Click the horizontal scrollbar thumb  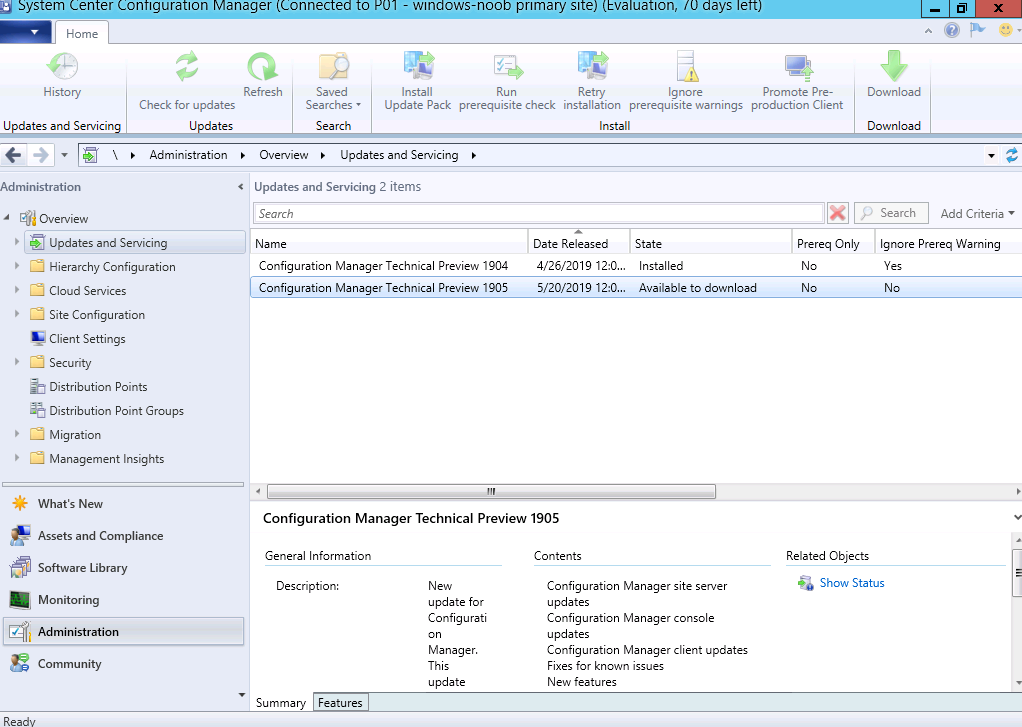[x=491, y=491]
